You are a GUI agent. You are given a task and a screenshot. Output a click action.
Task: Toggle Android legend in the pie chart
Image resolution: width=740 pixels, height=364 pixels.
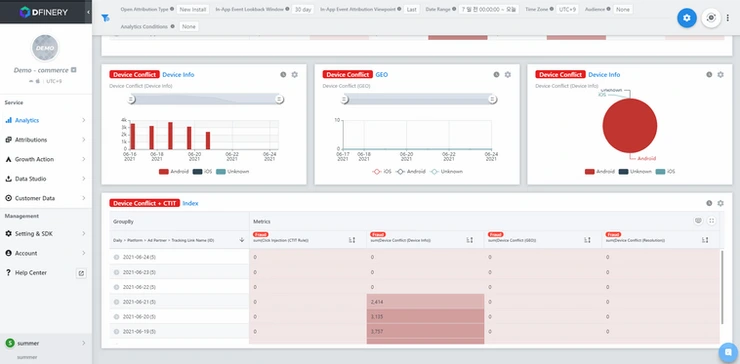600,171
